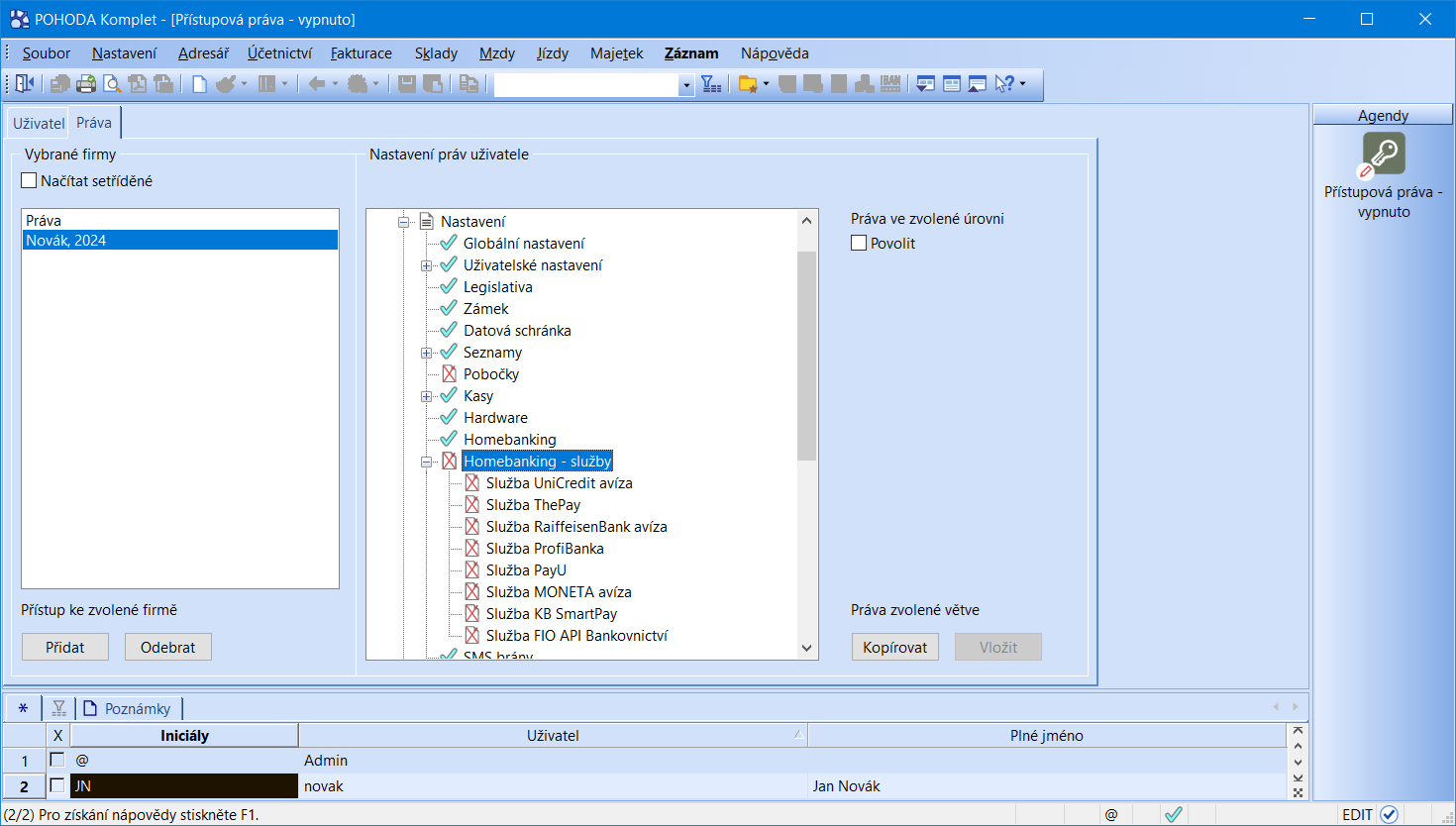
Task: Click the Přidat button
Action: pos(65,647)
